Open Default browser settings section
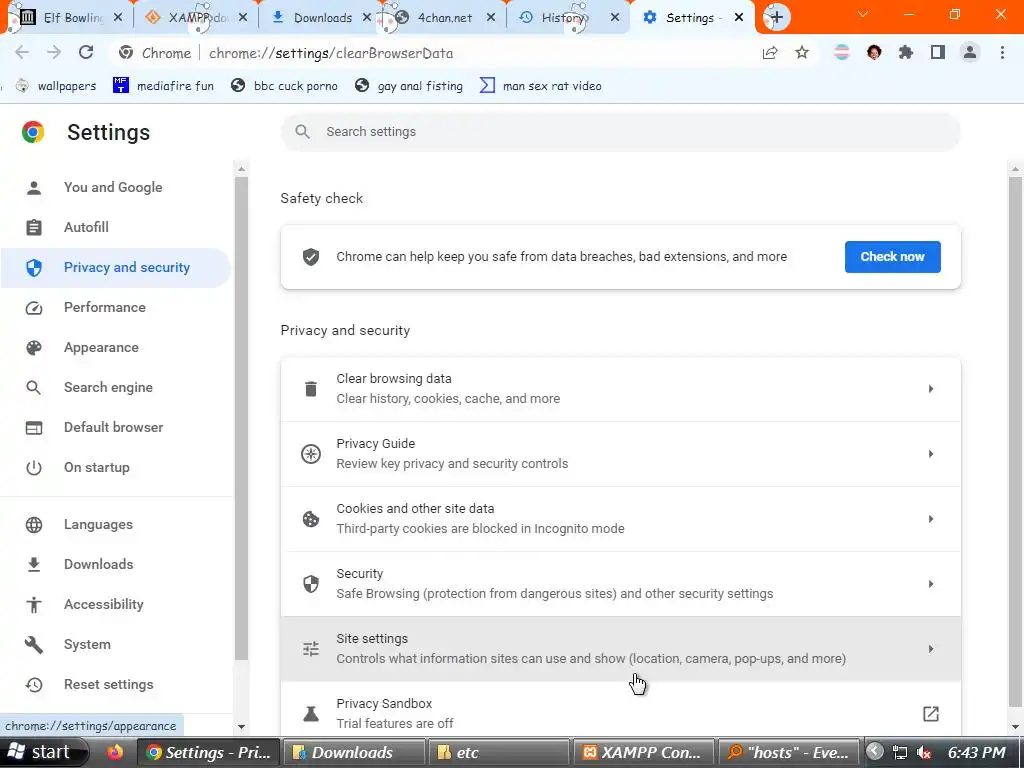 (115, 427)
